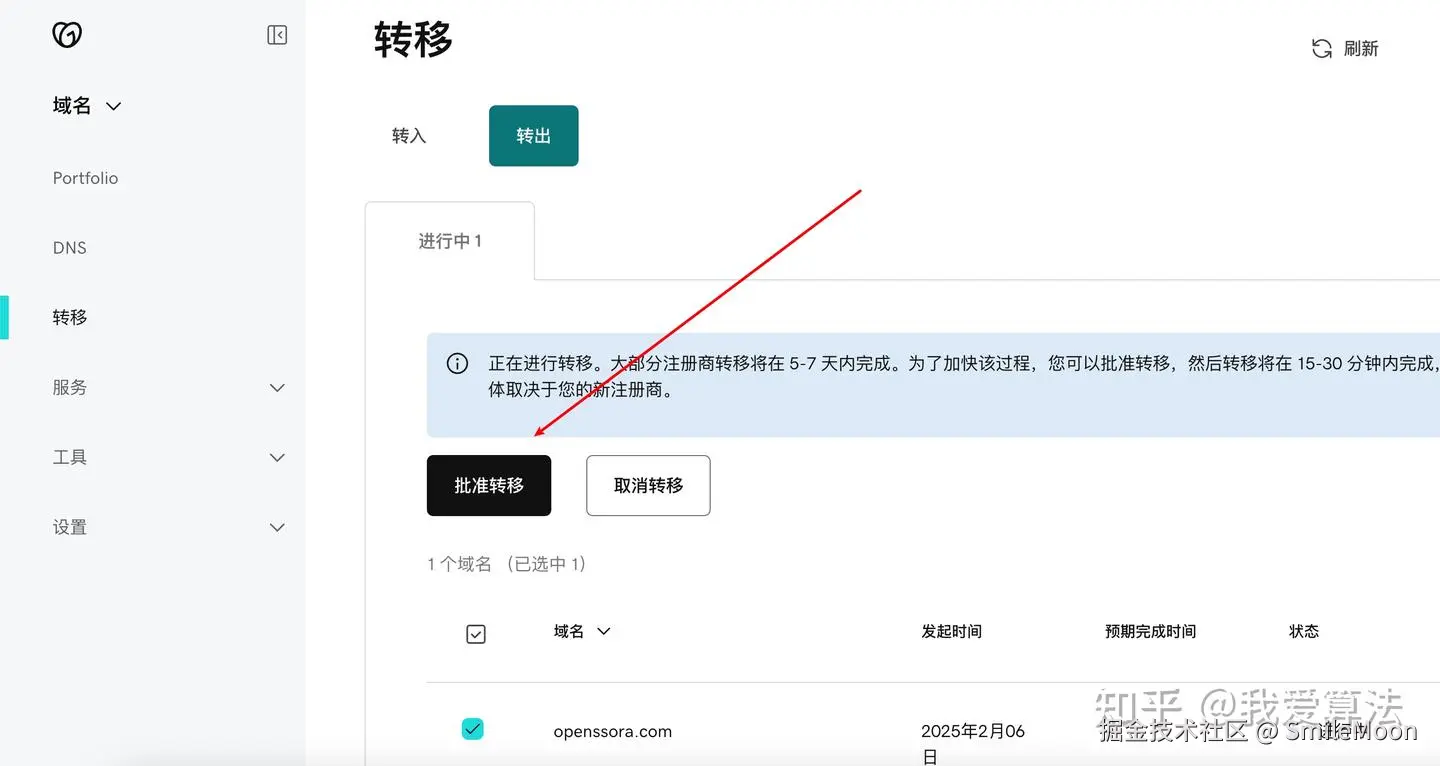1440x766 pixels.
Task: Switch to the 转入 tab
Action: click(x=409, y=136)
